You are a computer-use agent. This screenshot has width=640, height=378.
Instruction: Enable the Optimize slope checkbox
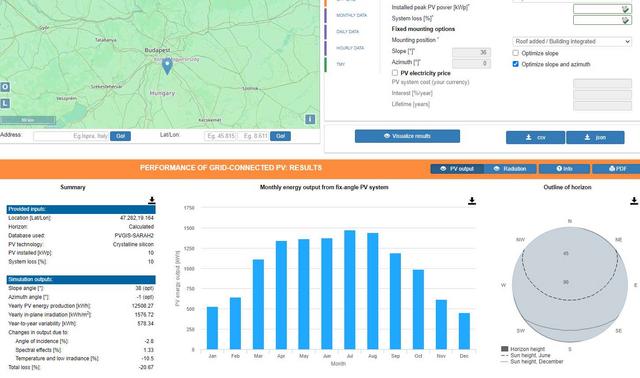click(516, 53)
